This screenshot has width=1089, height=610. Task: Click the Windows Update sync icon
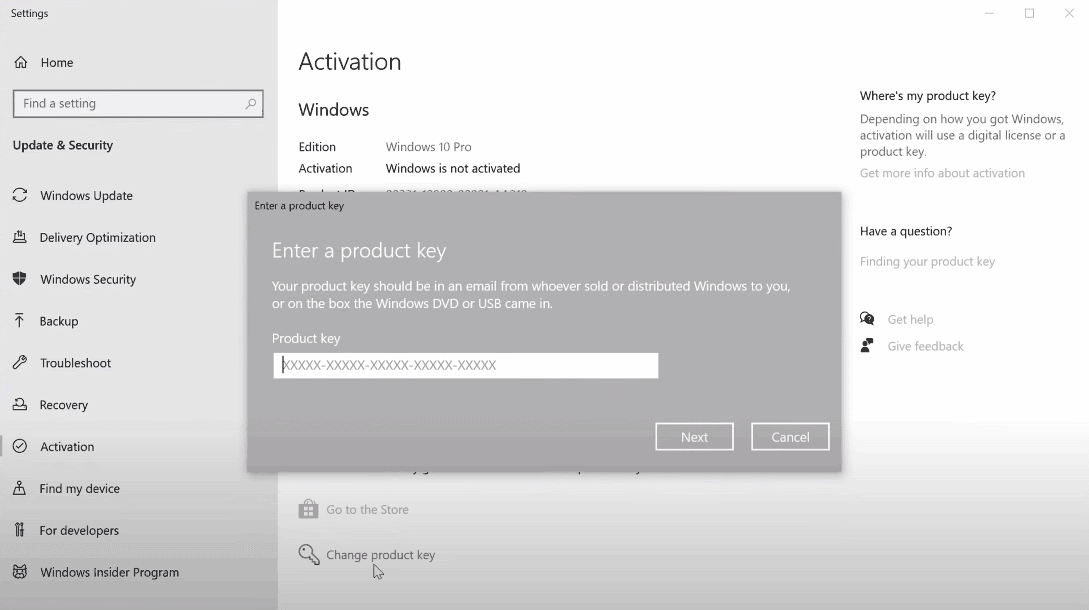[20, 195]
